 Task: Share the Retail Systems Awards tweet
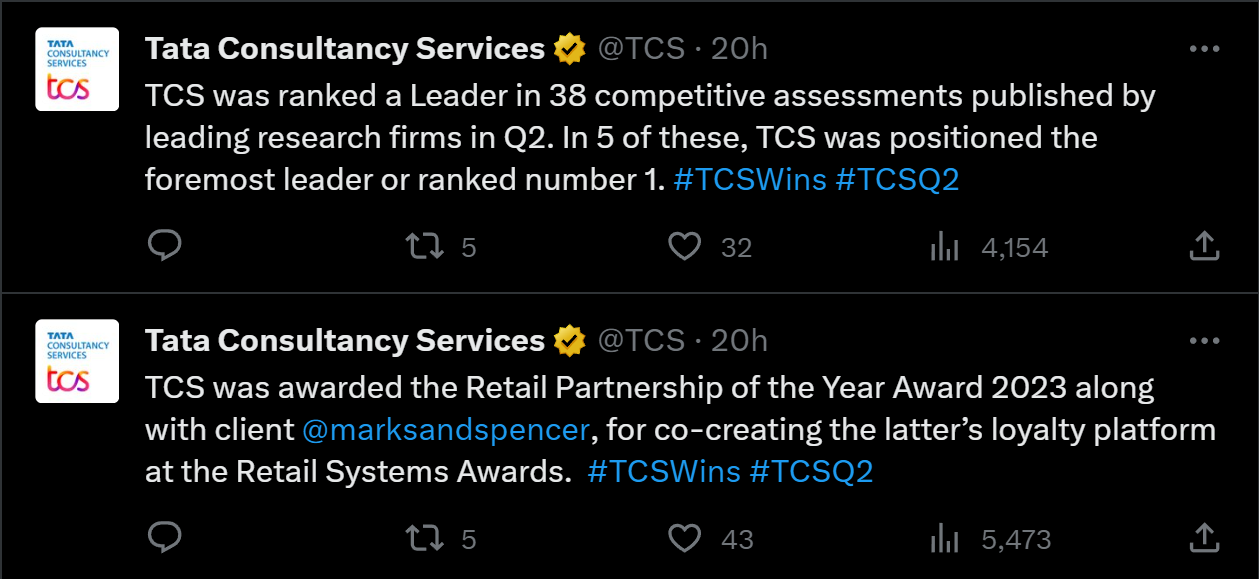[1205, 539]
